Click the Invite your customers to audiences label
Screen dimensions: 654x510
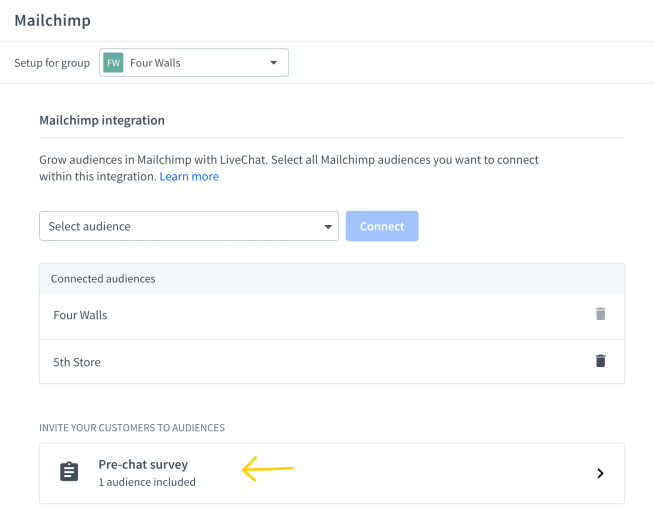pos(131,427)
